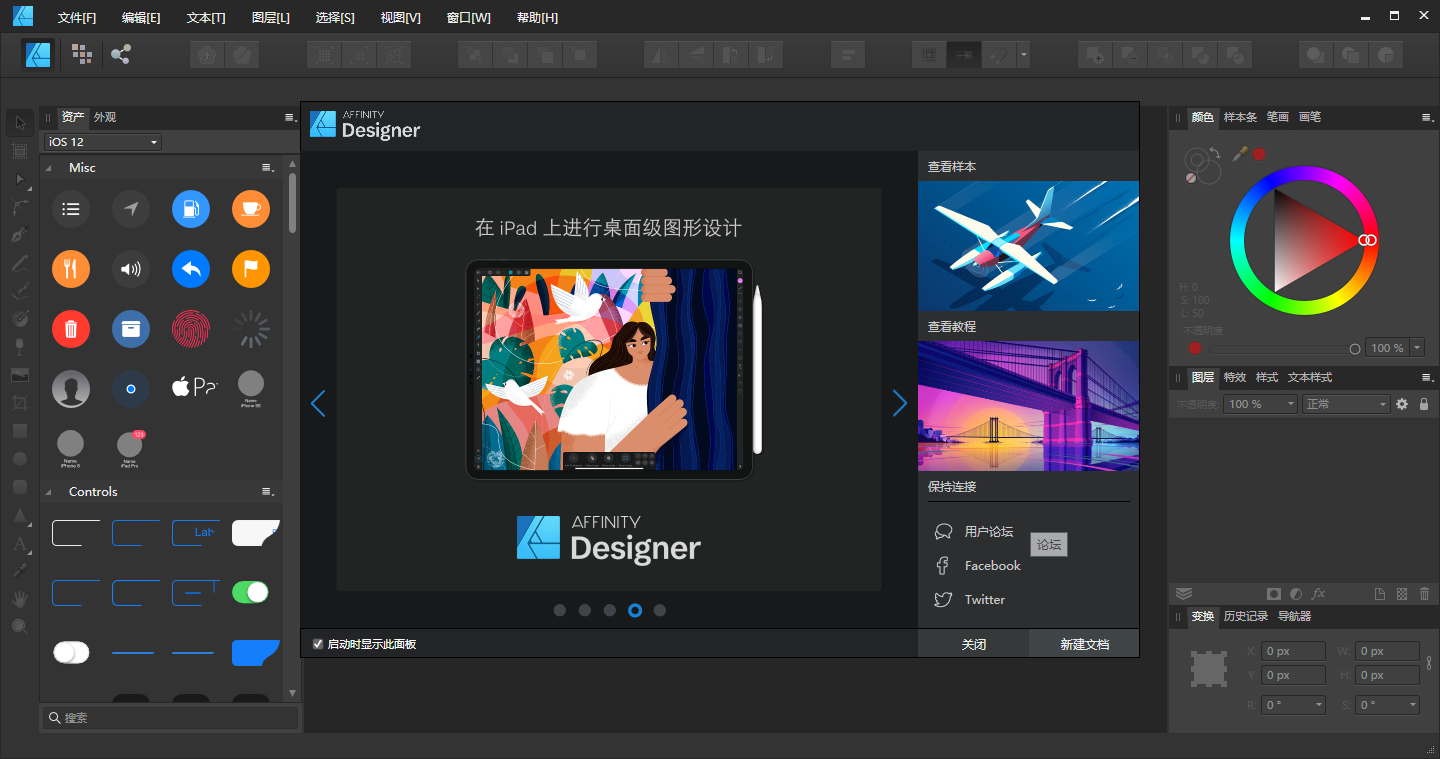Open layer opacity 100 % dropdown
1440x759 pixels.
pos(1262,404)
